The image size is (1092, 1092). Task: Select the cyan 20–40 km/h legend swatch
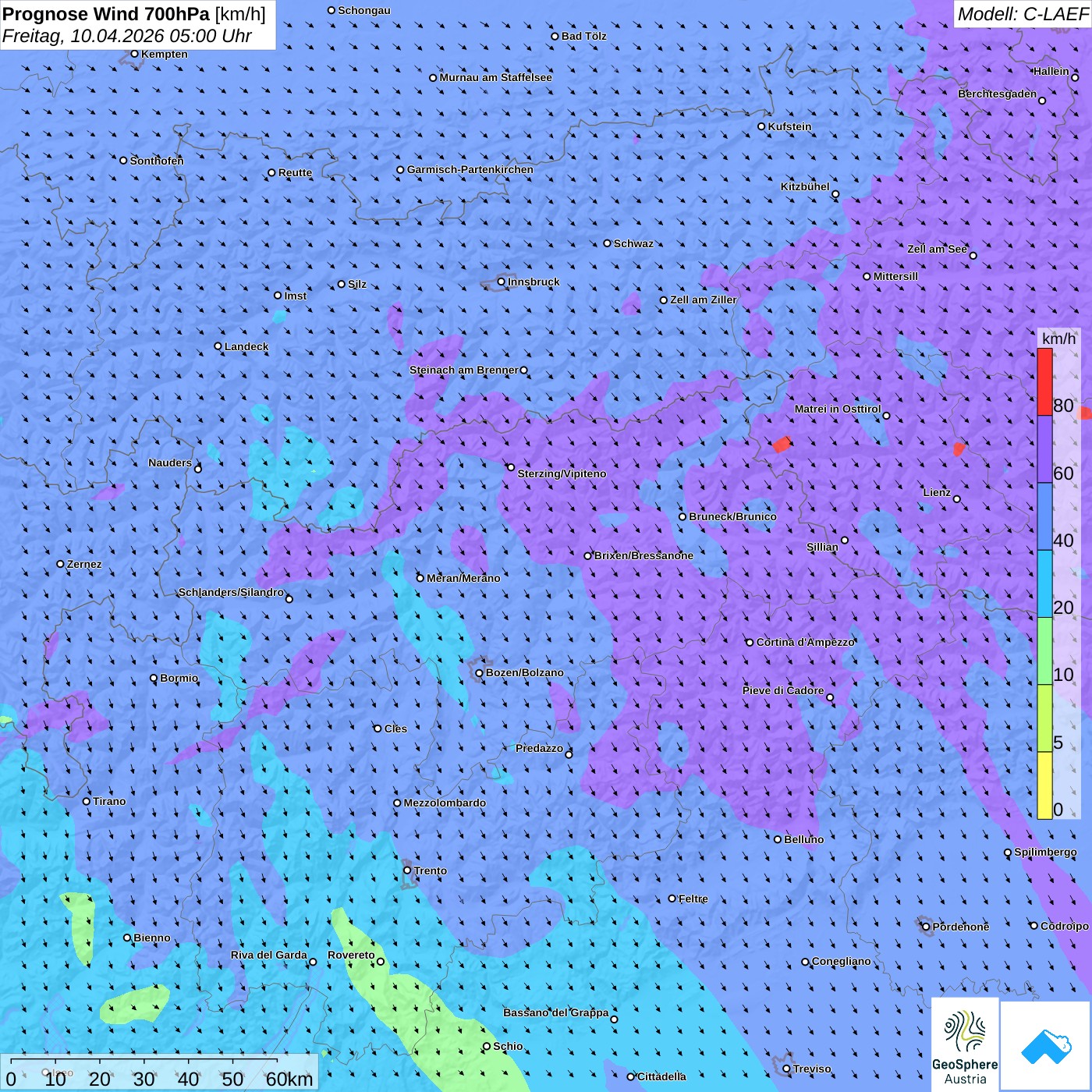[1044, 584]
